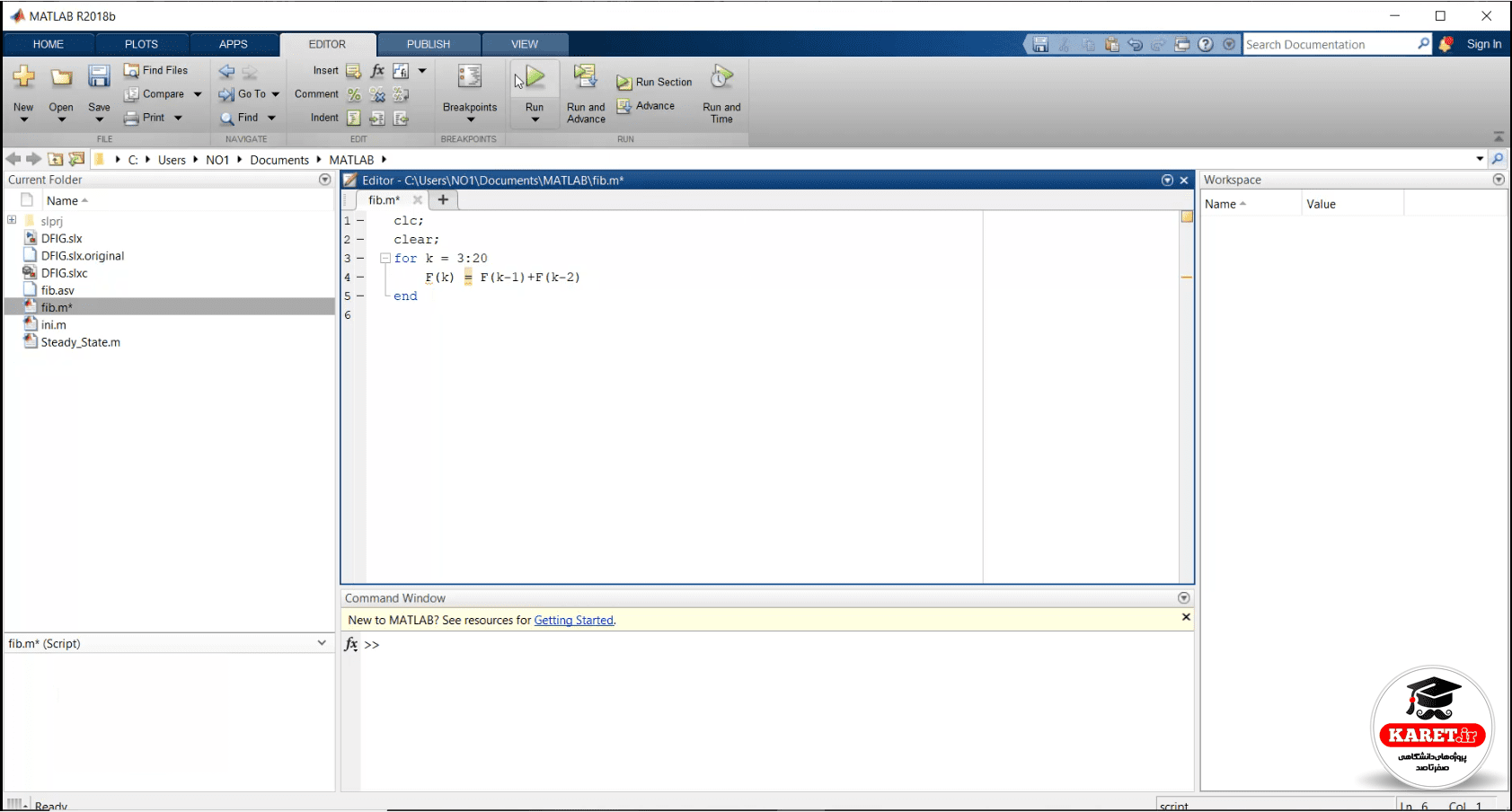Click the quick access Save icon

tap(1040, 44)
